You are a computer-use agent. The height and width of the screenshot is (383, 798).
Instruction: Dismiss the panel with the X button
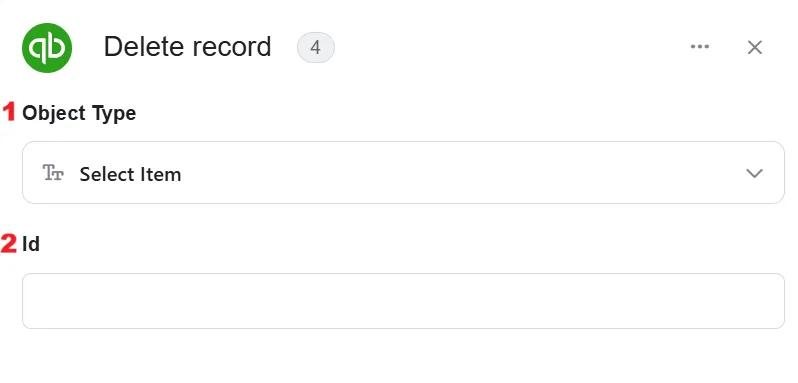click(x=755, y=47)
